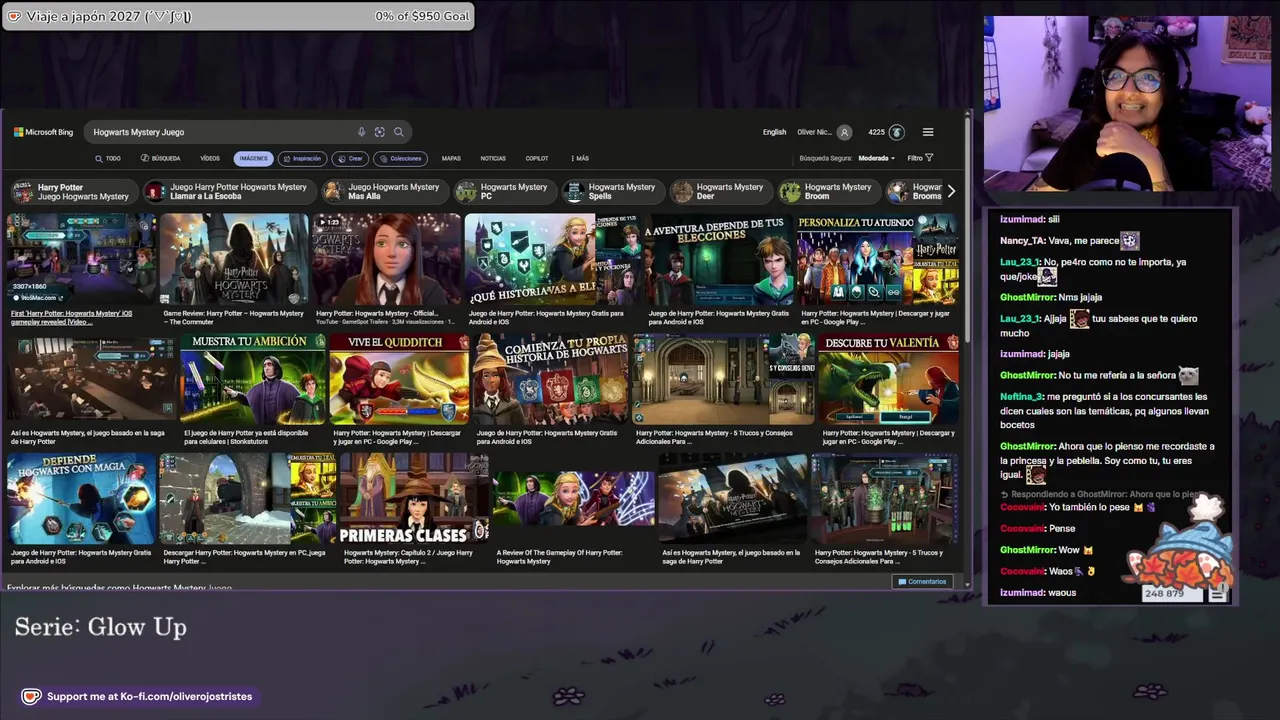This screenshot has width=1280, height=720.
Task: Open visual search camera icon
Action: point(380,132)
